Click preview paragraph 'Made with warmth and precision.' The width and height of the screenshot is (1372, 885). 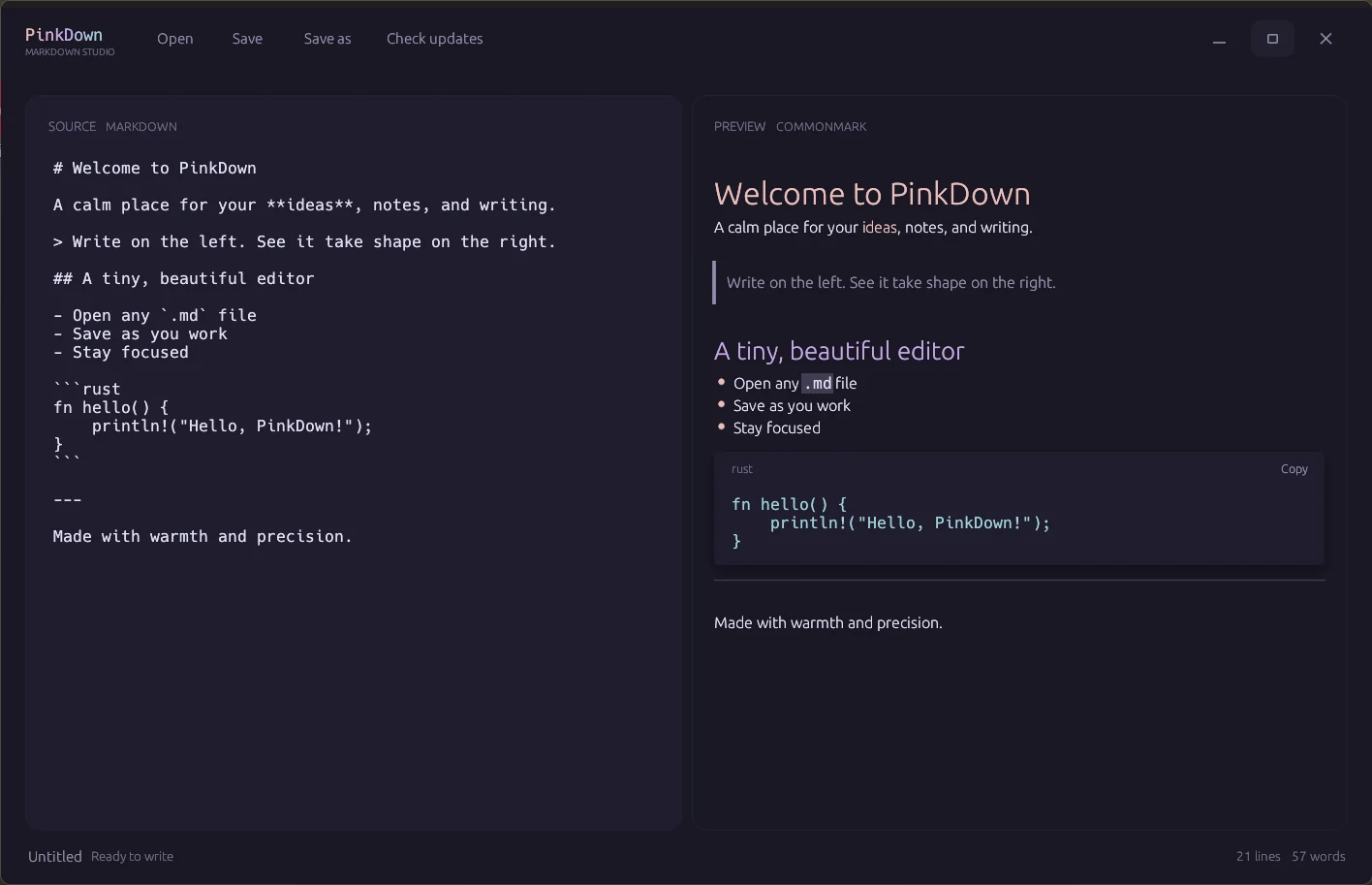click(x=828, y=623)
